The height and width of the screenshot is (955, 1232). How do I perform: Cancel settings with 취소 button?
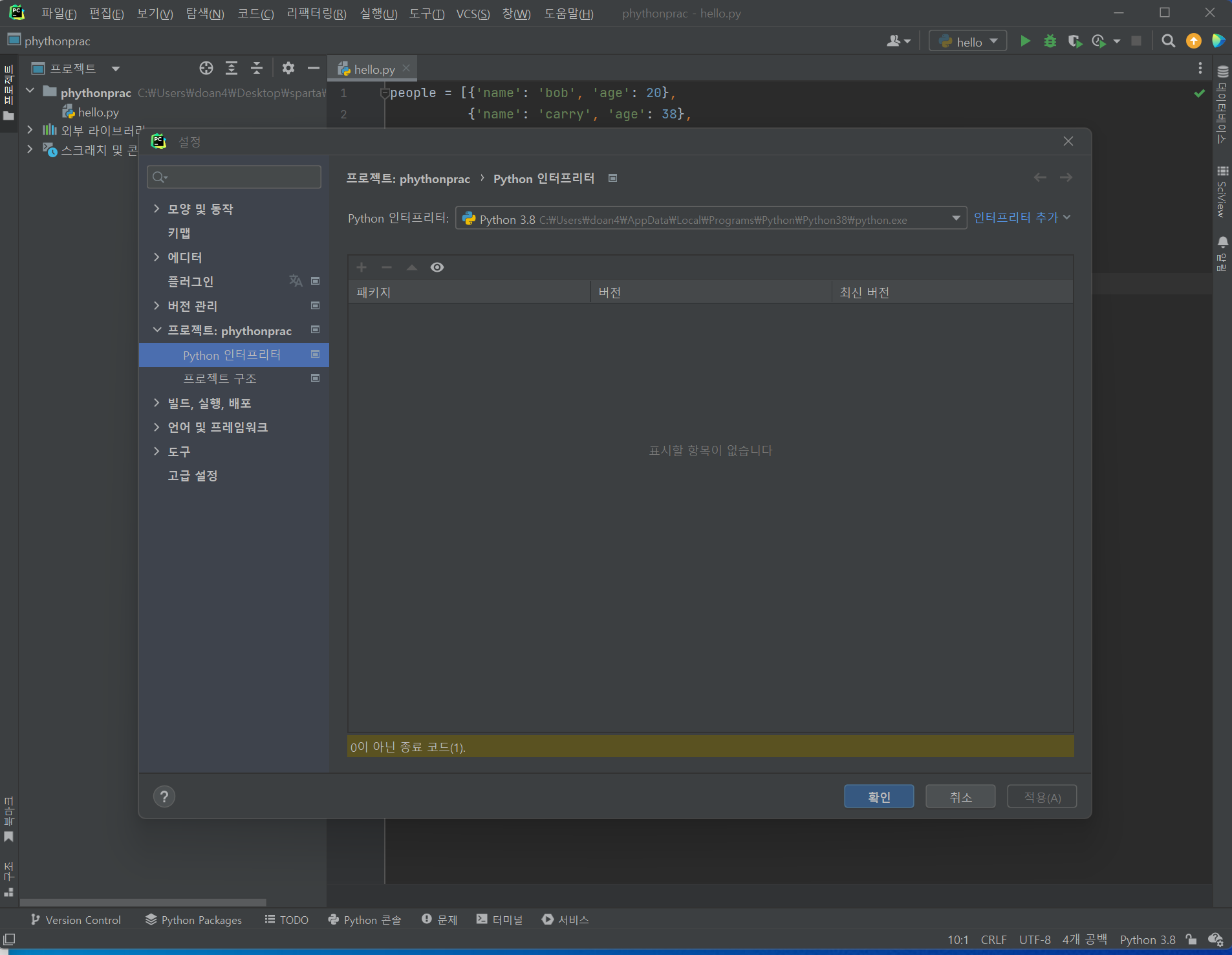[960, 796]
